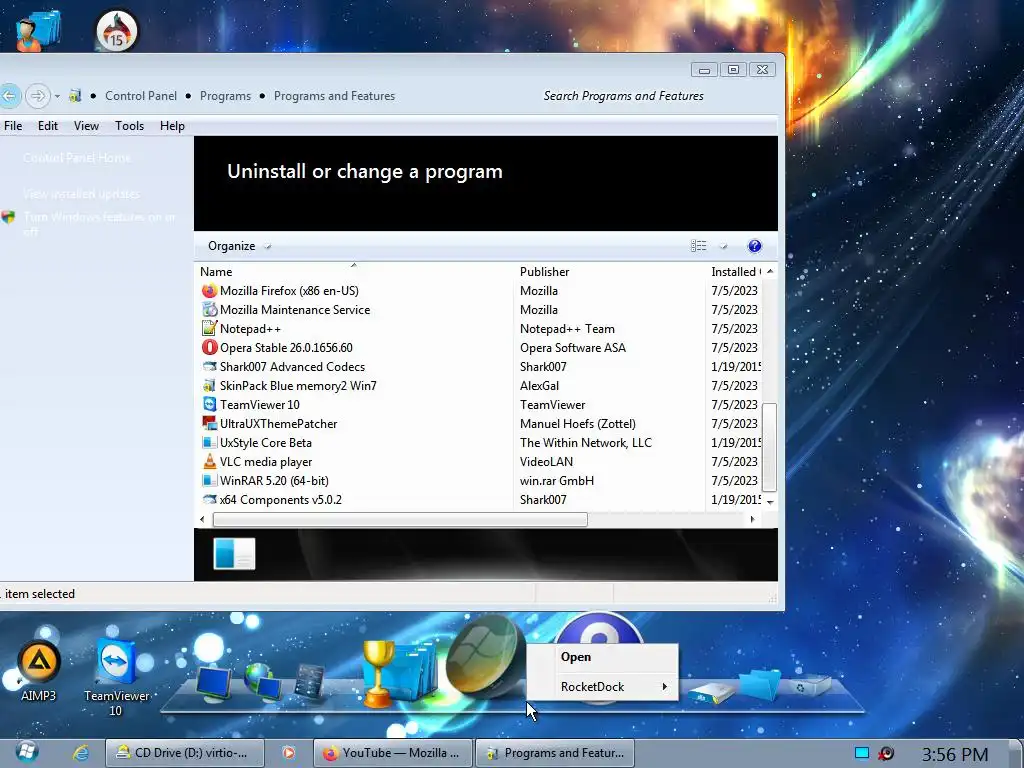This screenshot has width=1024, height=768.
Task: Select the TeamViewer 10 list icon
Action: click(209, 404)
